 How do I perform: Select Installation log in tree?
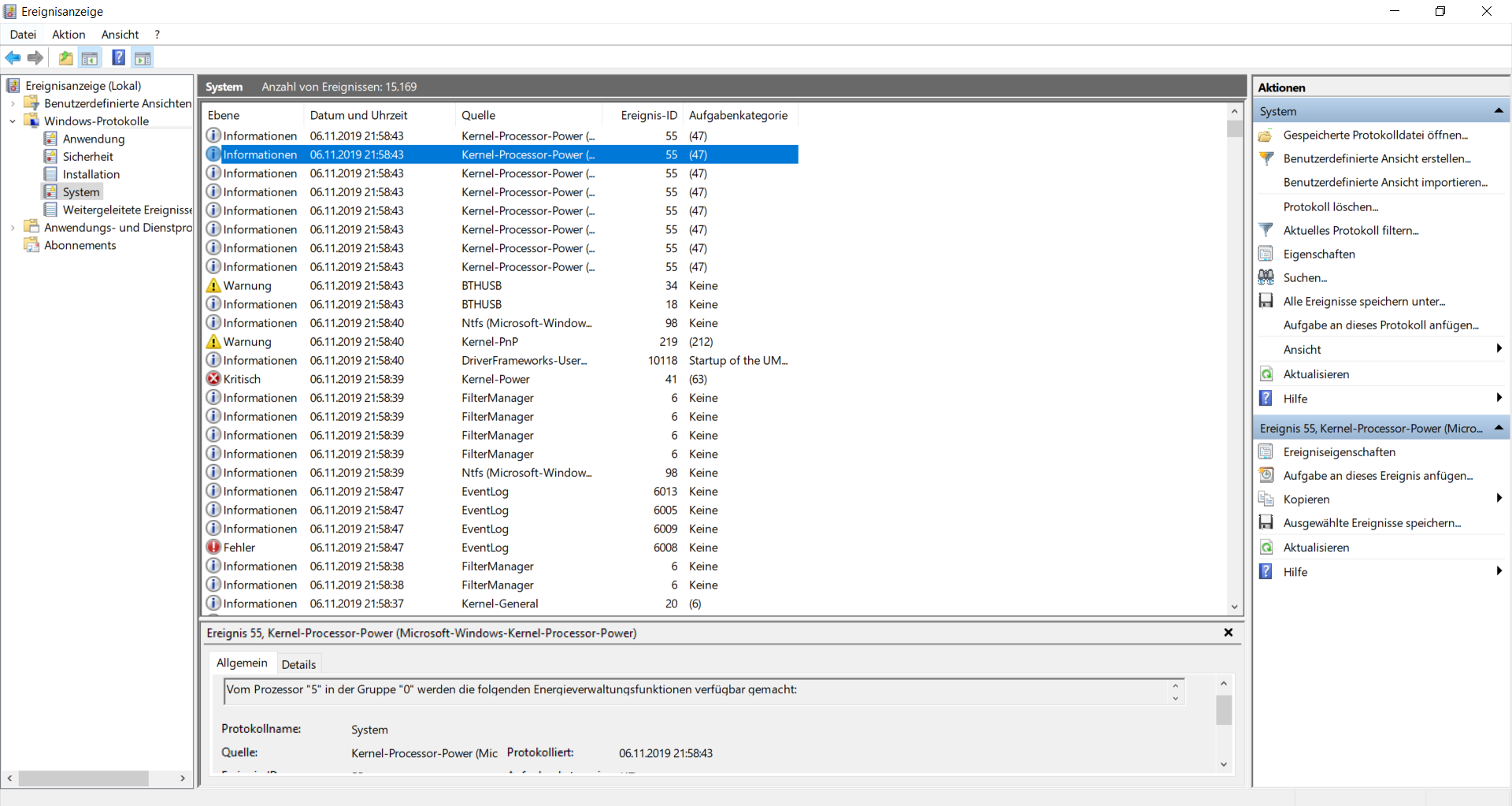(91, 175)
